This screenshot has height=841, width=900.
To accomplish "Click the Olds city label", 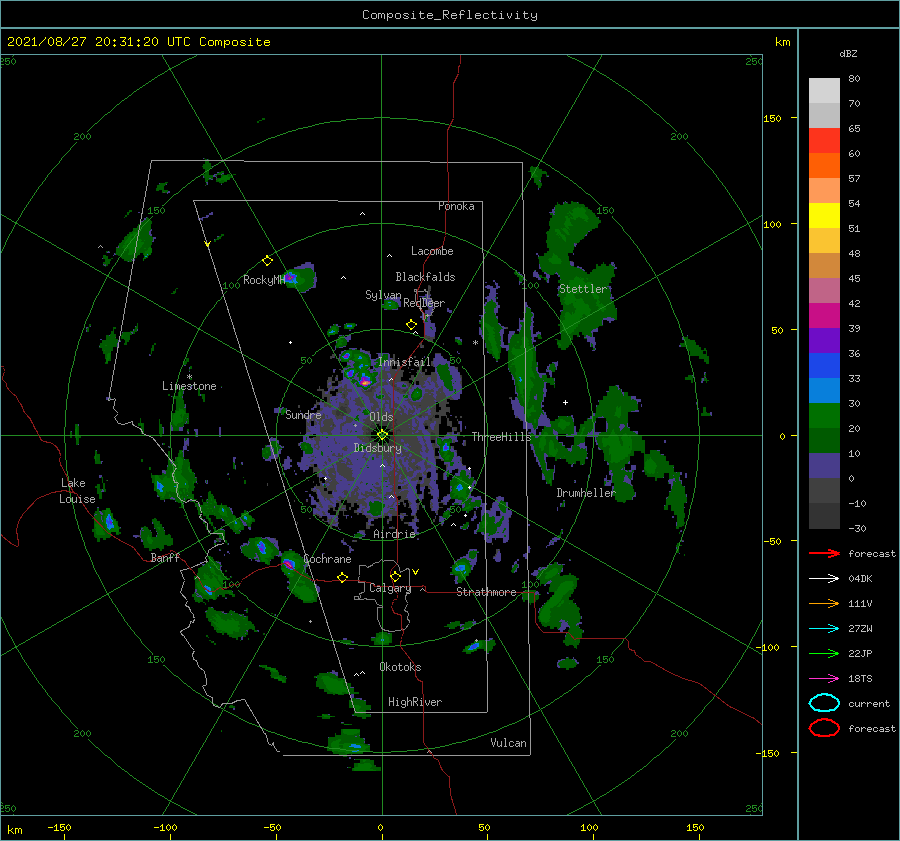I will [x=381, y=417].
